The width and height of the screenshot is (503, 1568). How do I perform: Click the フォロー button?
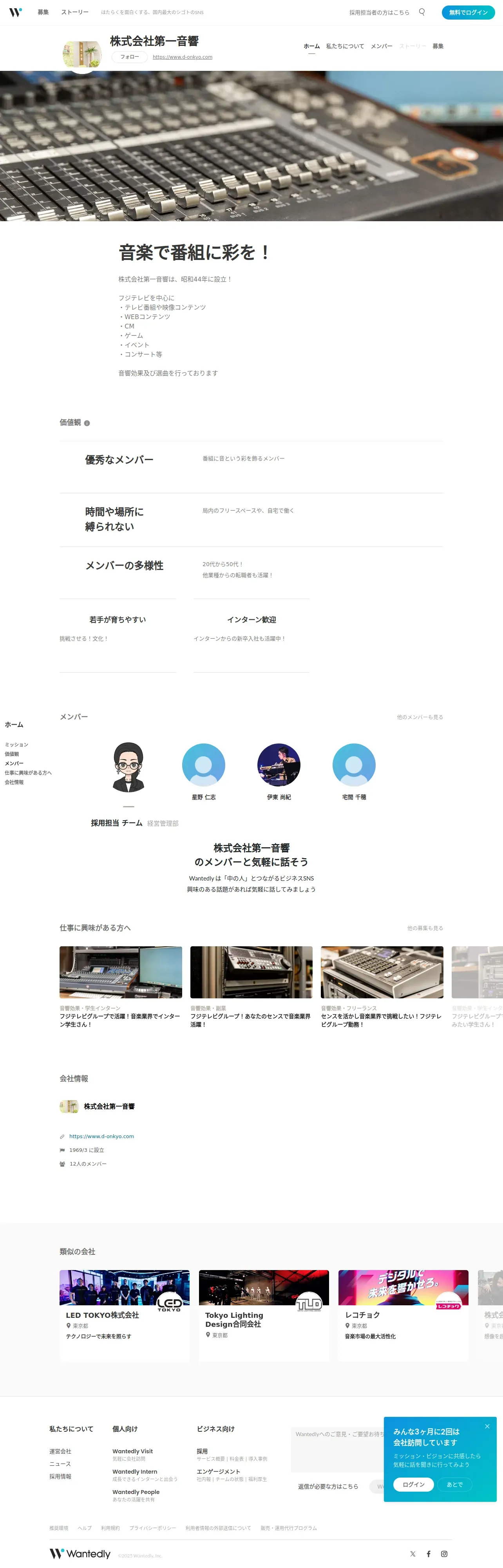coord(129,57)
